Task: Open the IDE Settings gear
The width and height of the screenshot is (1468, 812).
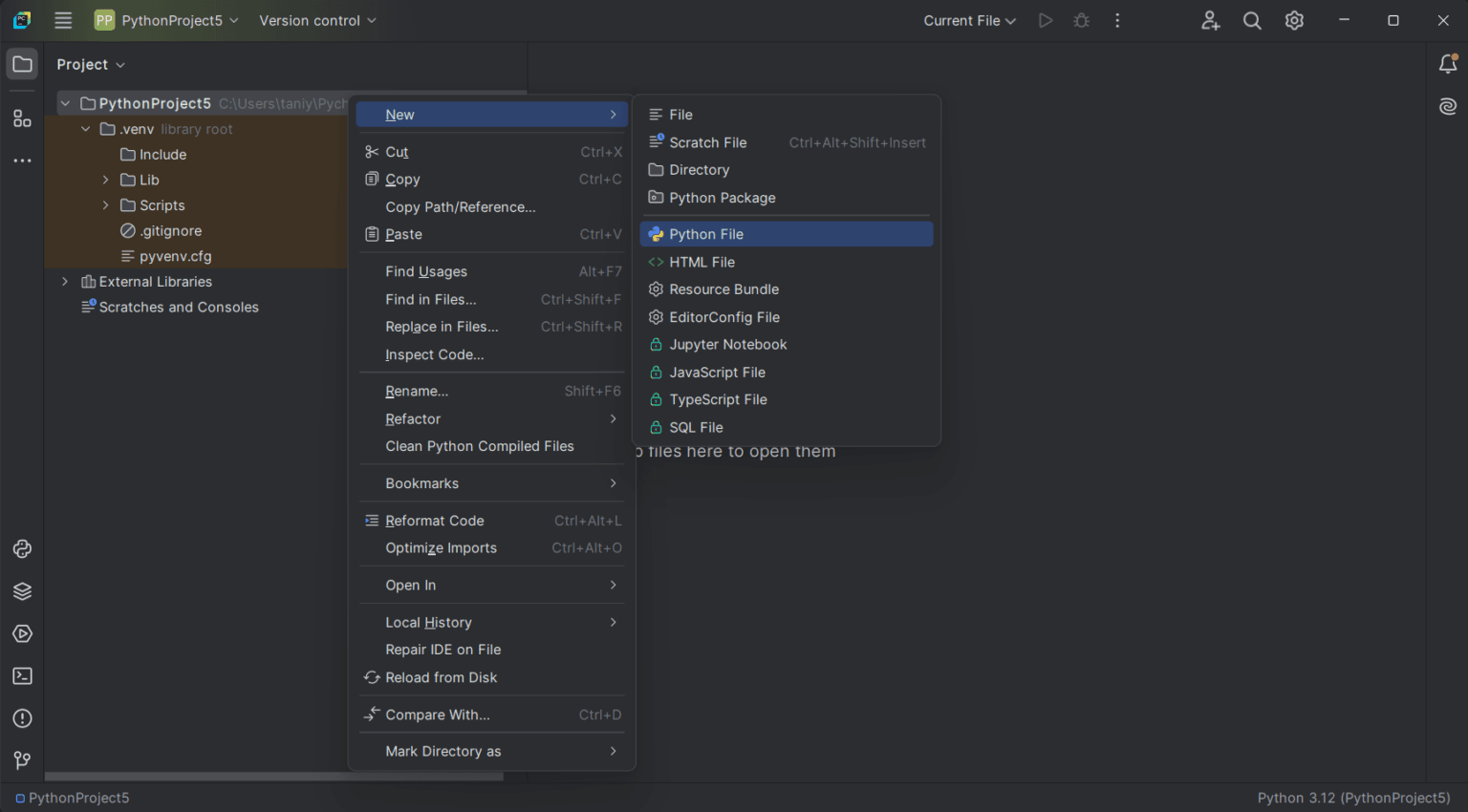Action: coord(1294,19)
